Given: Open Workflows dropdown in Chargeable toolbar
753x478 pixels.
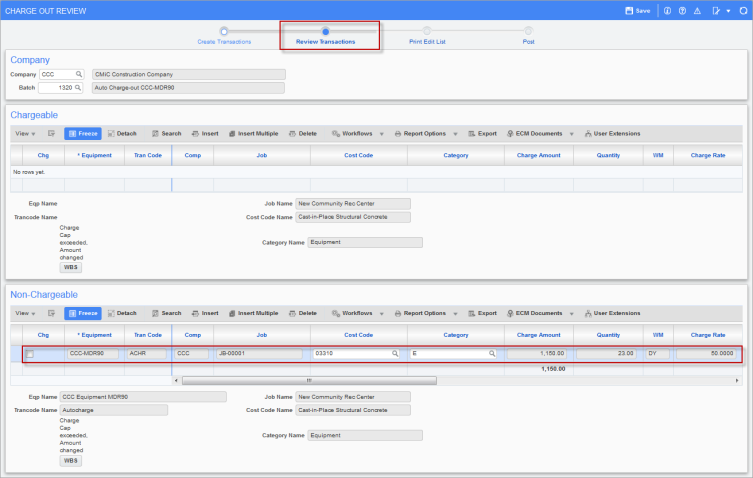Looking at the screenshot, I should pyautogui.click(x=355, y=133).
